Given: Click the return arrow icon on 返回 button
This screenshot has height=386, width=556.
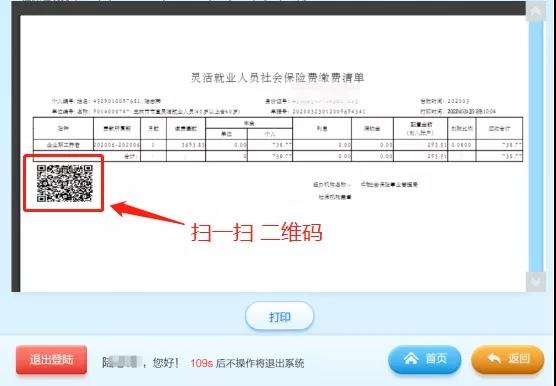Looking at the screenshot, I should [494, 359].
